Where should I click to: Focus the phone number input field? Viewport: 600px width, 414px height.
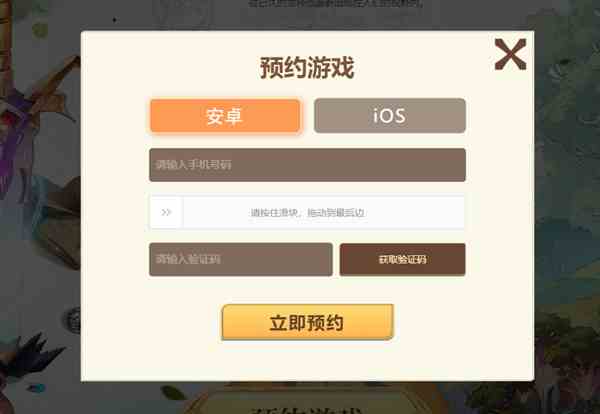pyautogui.click(x=307, y=165)
